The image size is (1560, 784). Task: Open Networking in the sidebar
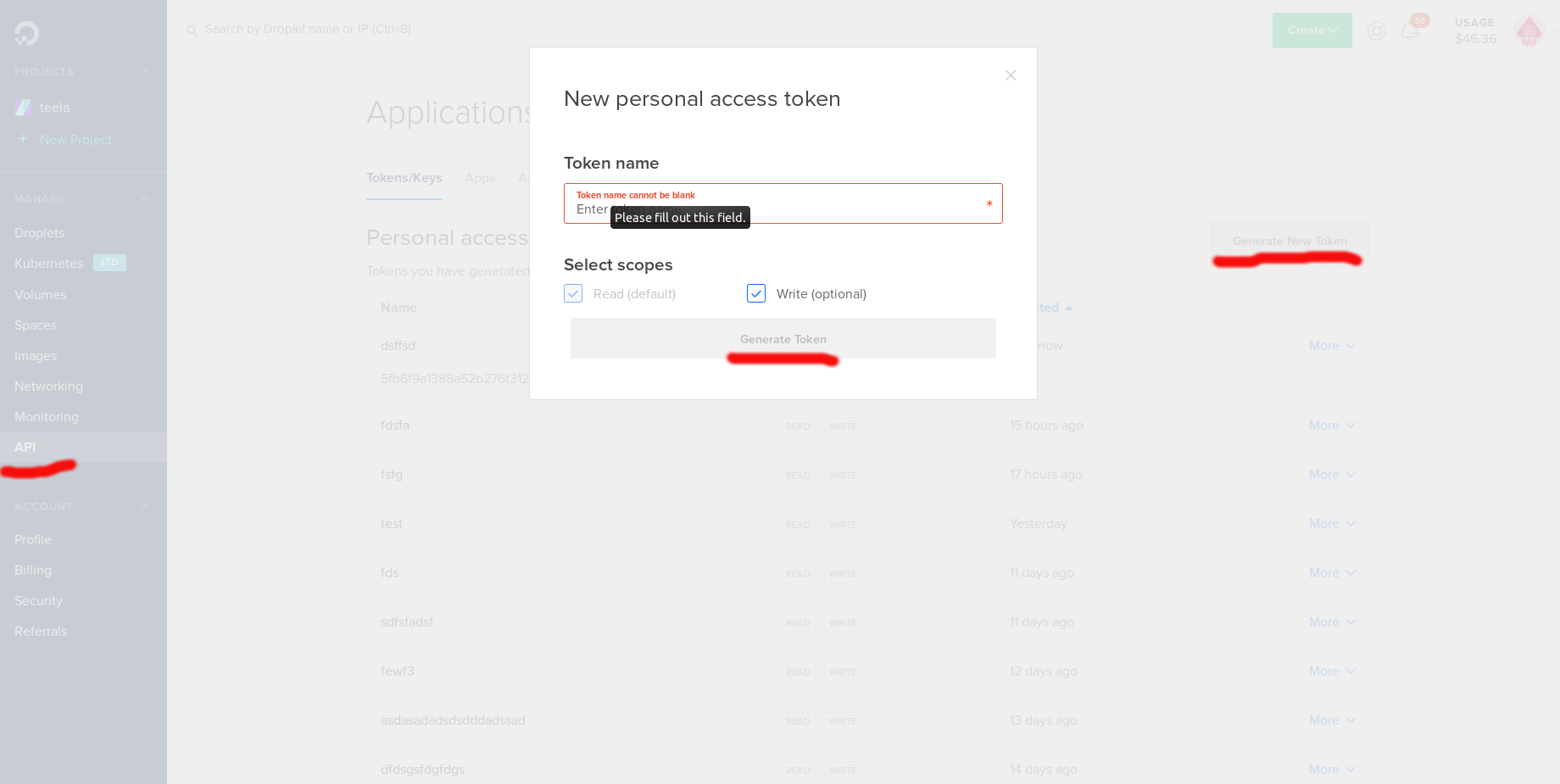coord(48,386)
